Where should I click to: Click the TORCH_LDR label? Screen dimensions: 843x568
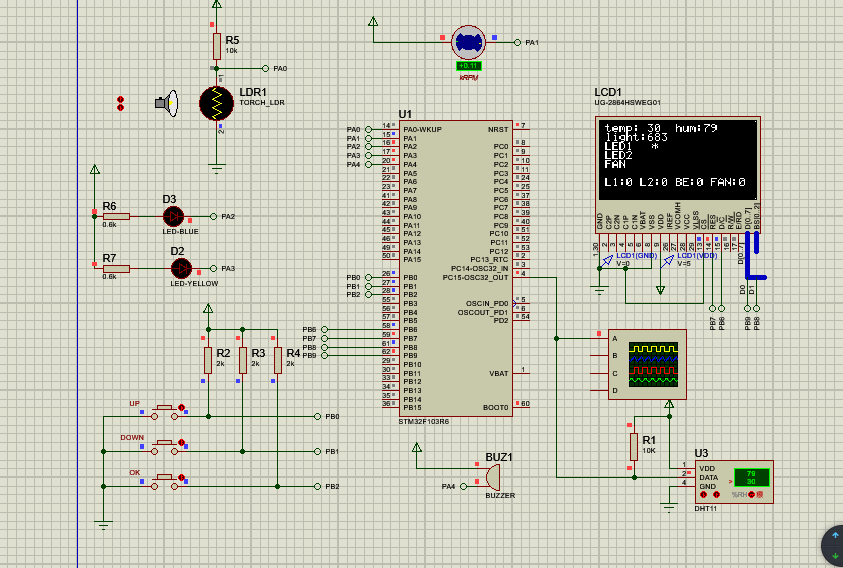click(x=262, y=102)
